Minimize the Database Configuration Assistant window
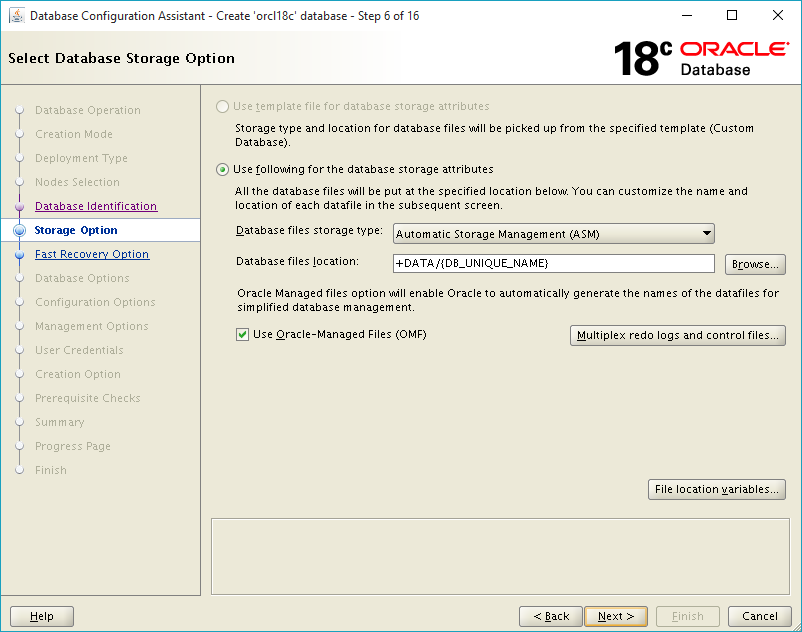The image size is (802, 632). tap(687, 15)
